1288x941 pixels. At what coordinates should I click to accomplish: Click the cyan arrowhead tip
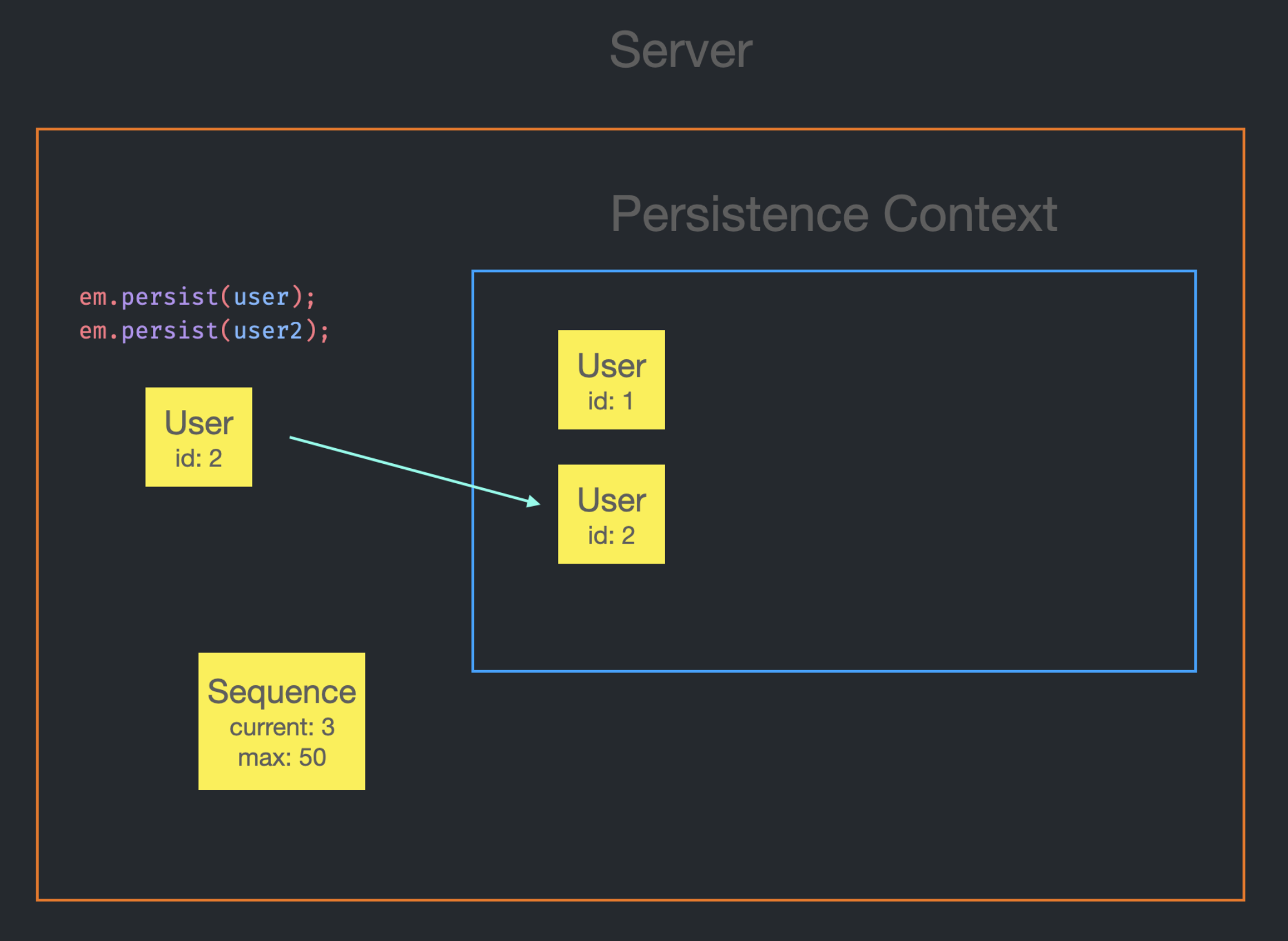(x=538, y=503)
